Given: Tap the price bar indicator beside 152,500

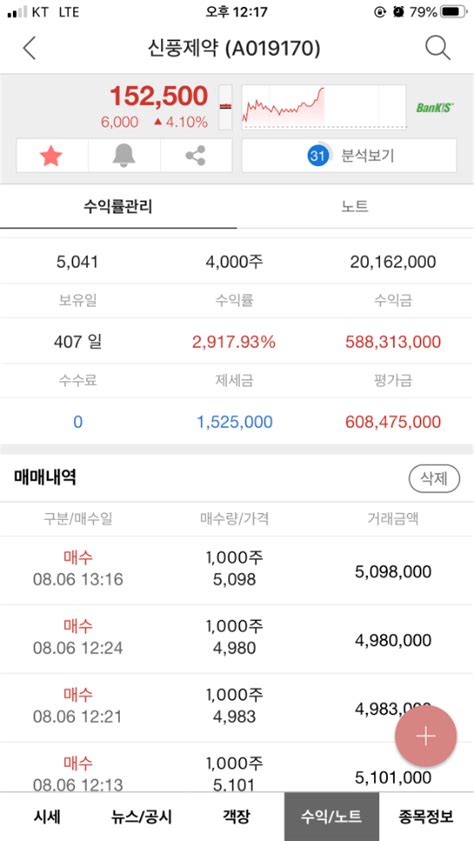Looking at the screenshot, I should [226, 107].
